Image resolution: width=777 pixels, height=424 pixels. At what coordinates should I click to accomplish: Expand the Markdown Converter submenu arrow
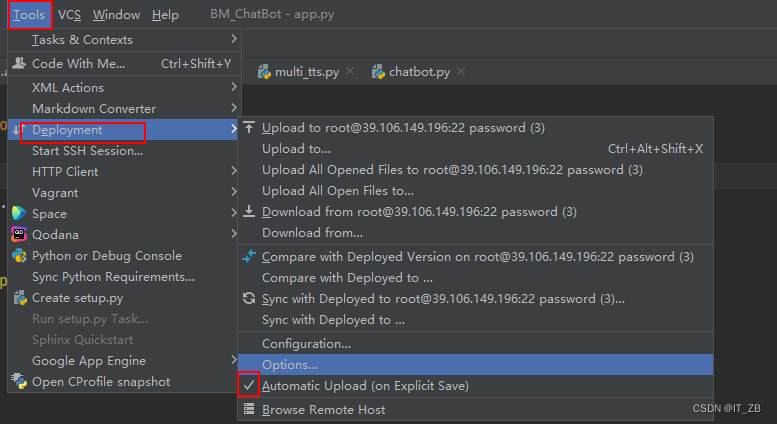(x=234, y=107)
